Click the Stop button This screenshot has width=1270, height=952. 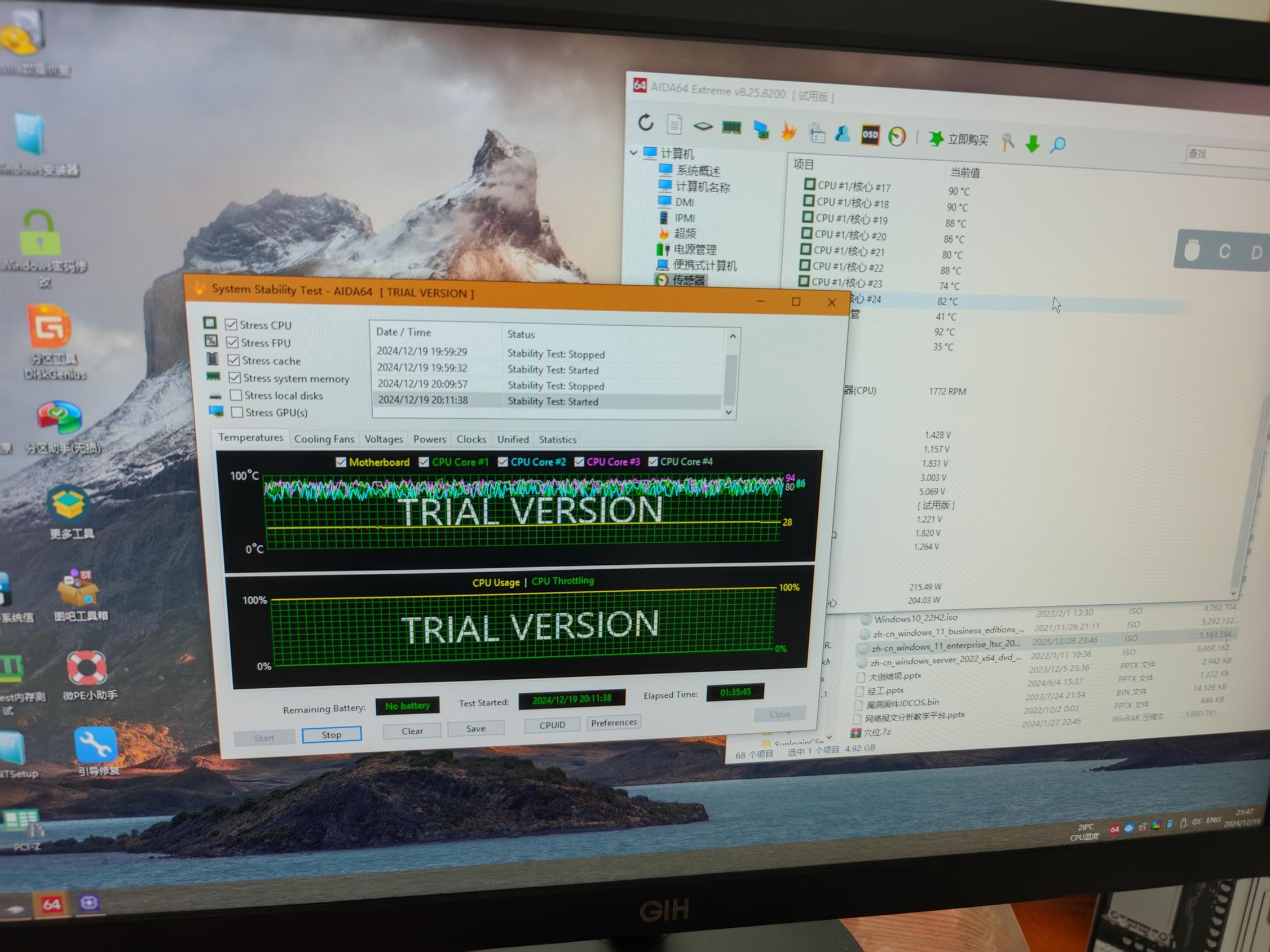click(332, 734)
